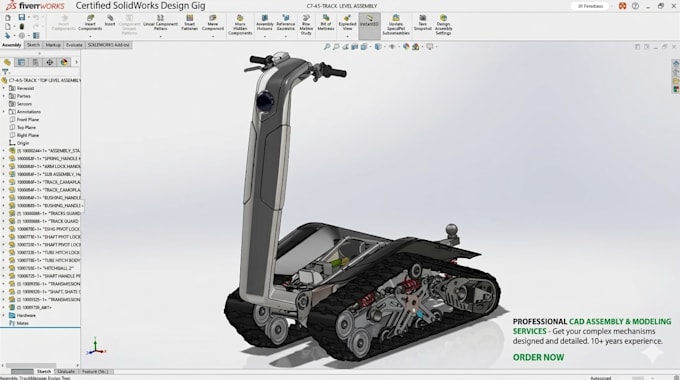Open the Exploded View dropdown arrow

[347, 36]
